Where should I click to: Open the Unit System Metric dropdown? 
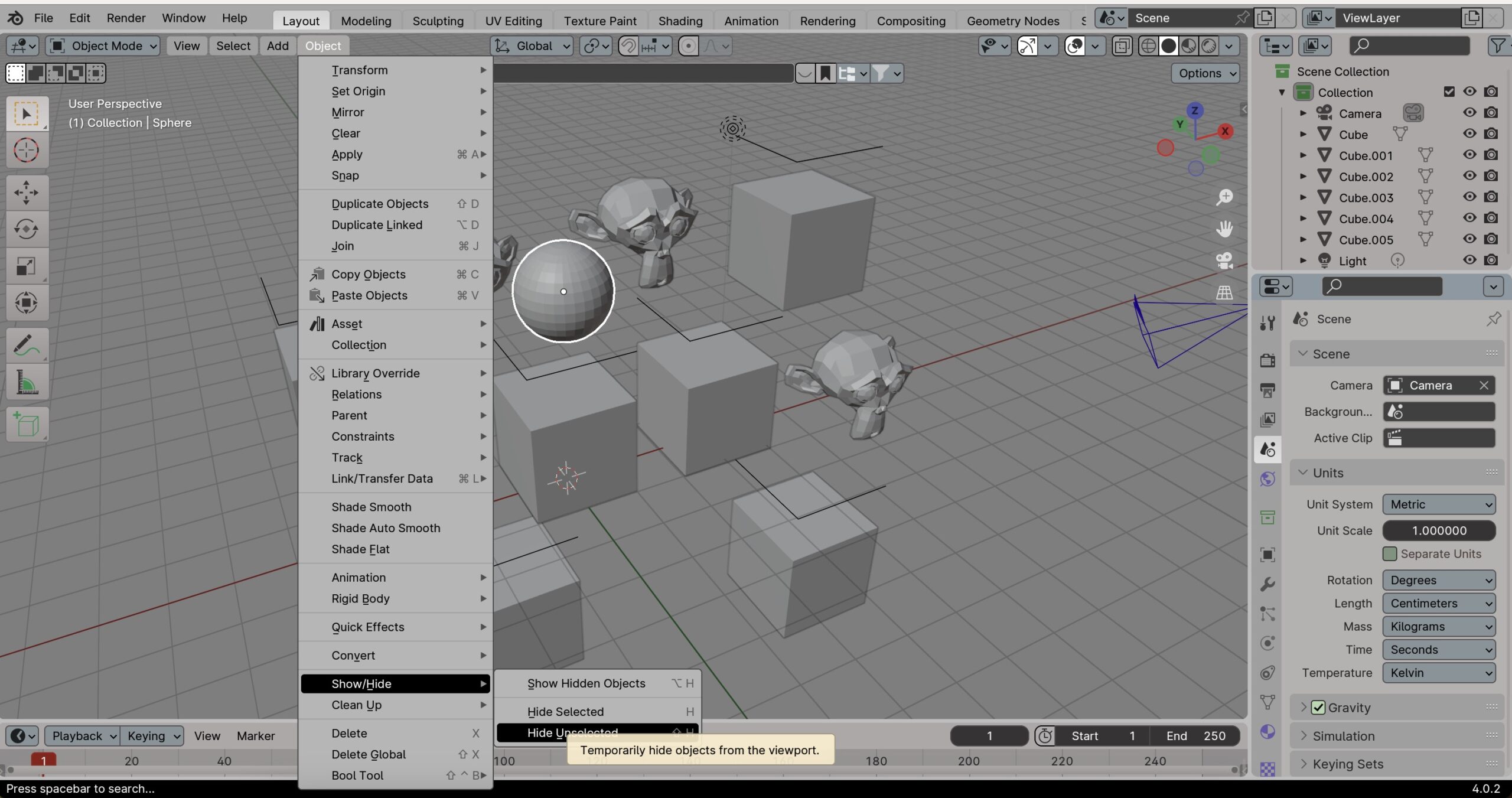click(x=1439, y=504)
